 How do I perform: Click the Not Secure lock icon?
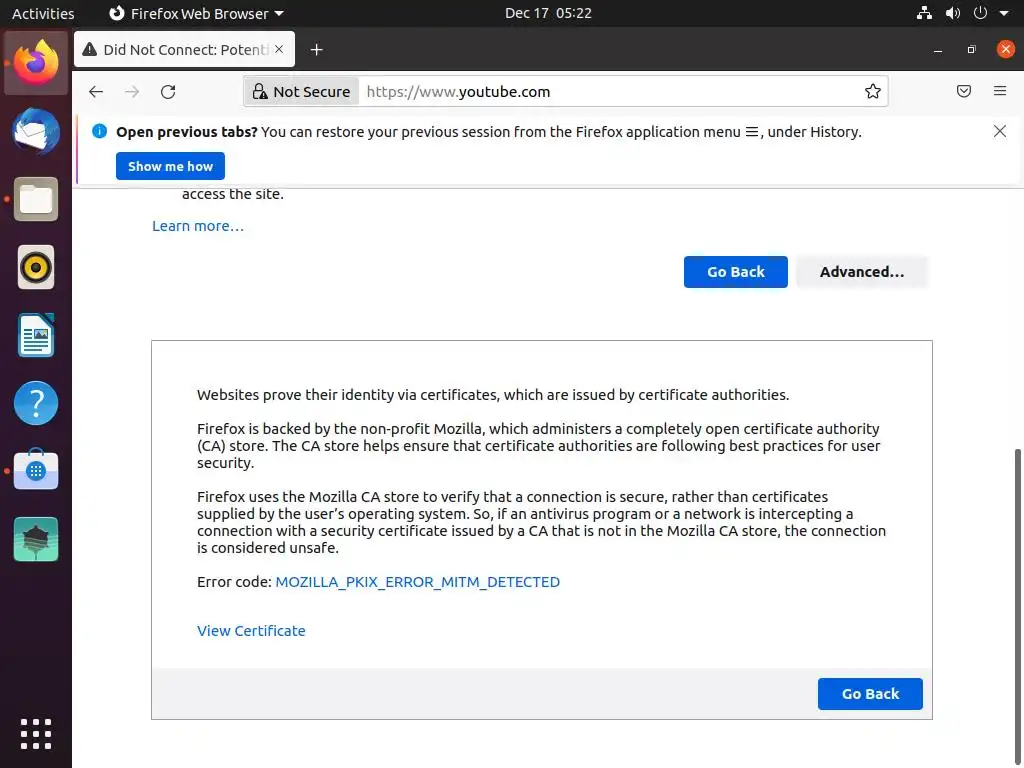click(260, 91)
